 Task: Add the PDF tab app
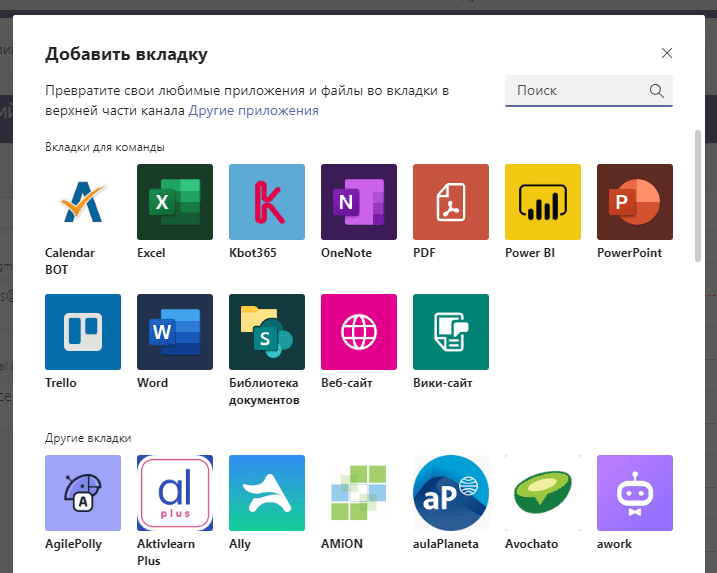click(x=451, y=202)
